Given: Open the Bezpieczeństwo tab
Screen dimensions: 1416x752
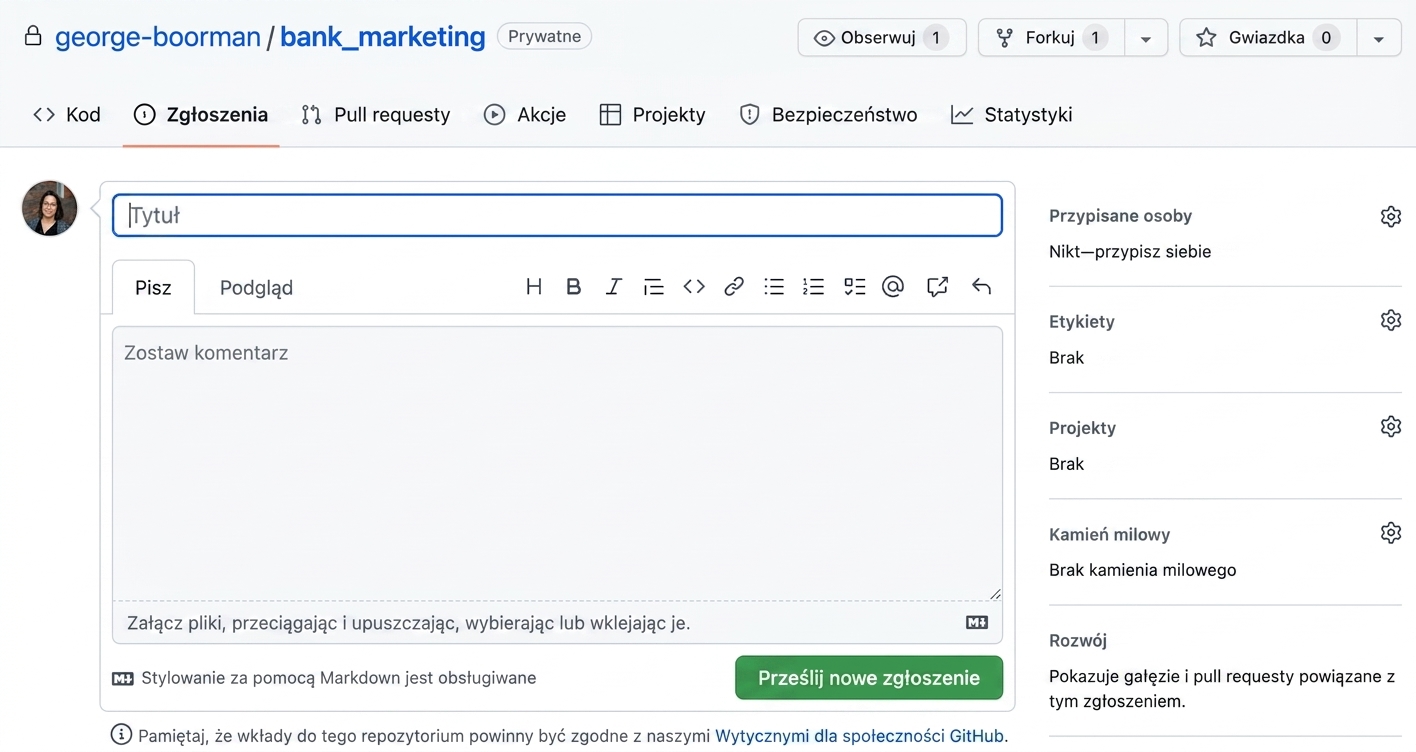Looking at the screenshot, I should (828, 115).
